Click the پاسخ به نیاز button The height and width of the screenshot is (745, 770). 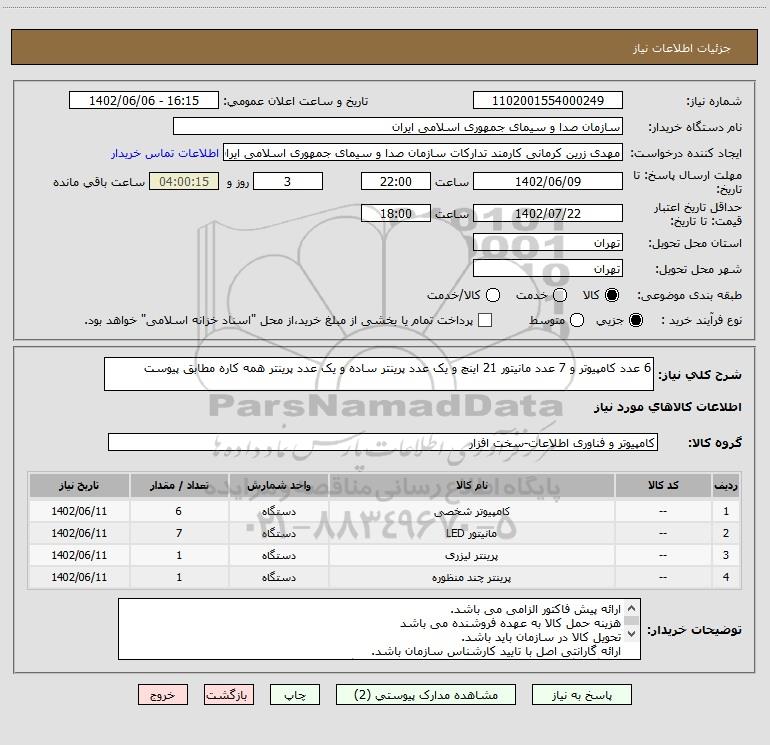tap(581, 695)
